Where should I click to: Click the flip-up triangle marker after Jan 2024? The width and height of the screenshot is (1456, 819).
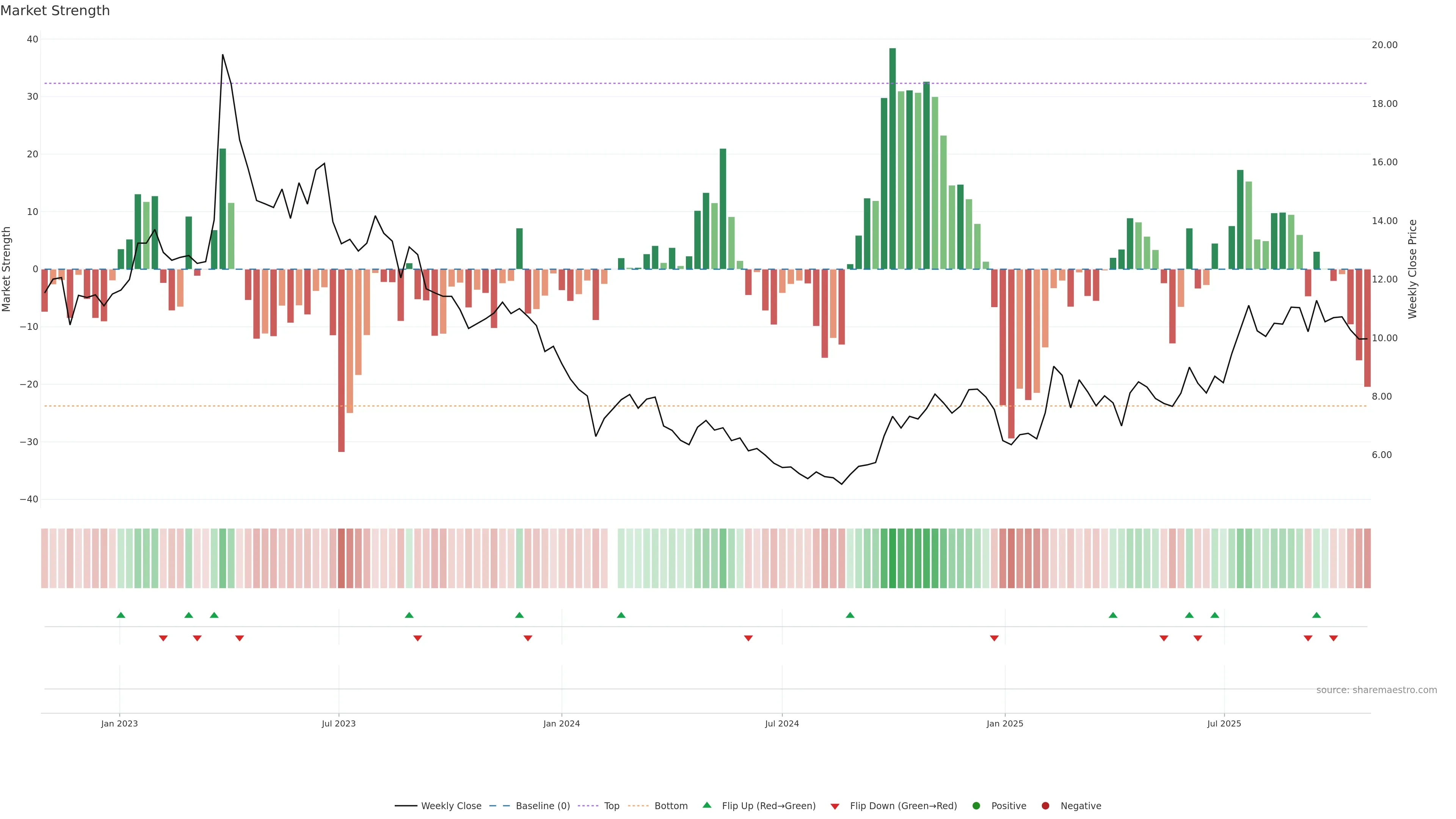[x=621, y=615]
